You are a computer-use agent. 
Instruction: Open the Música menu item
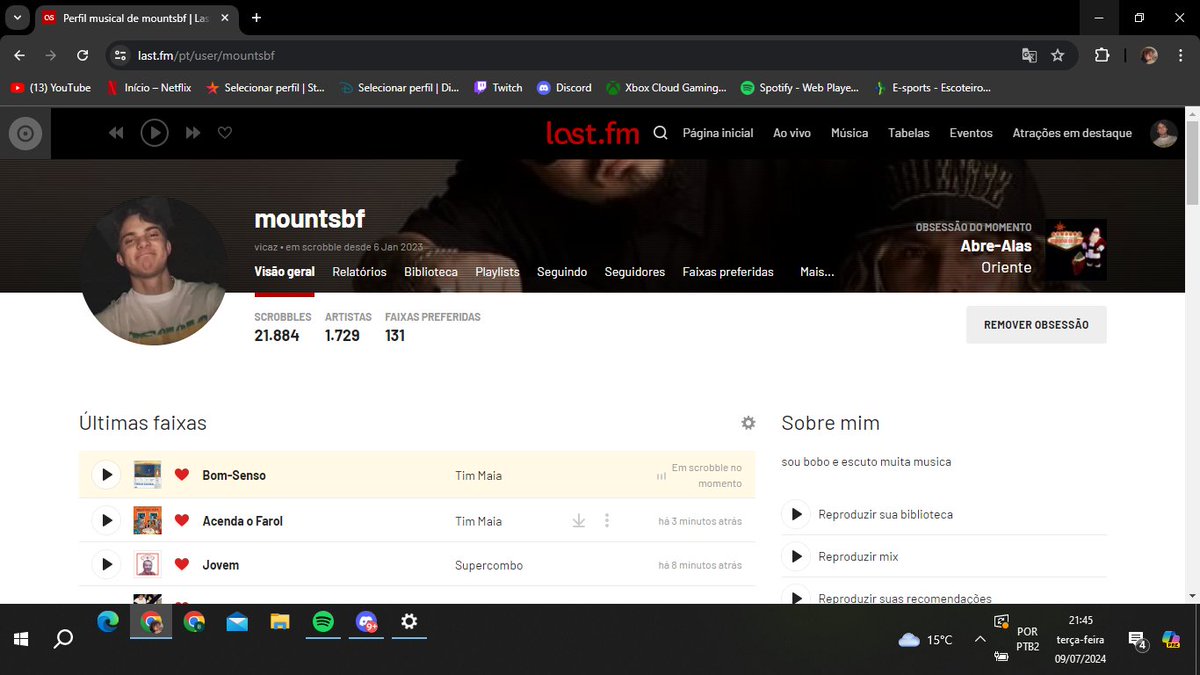[849, 133]
